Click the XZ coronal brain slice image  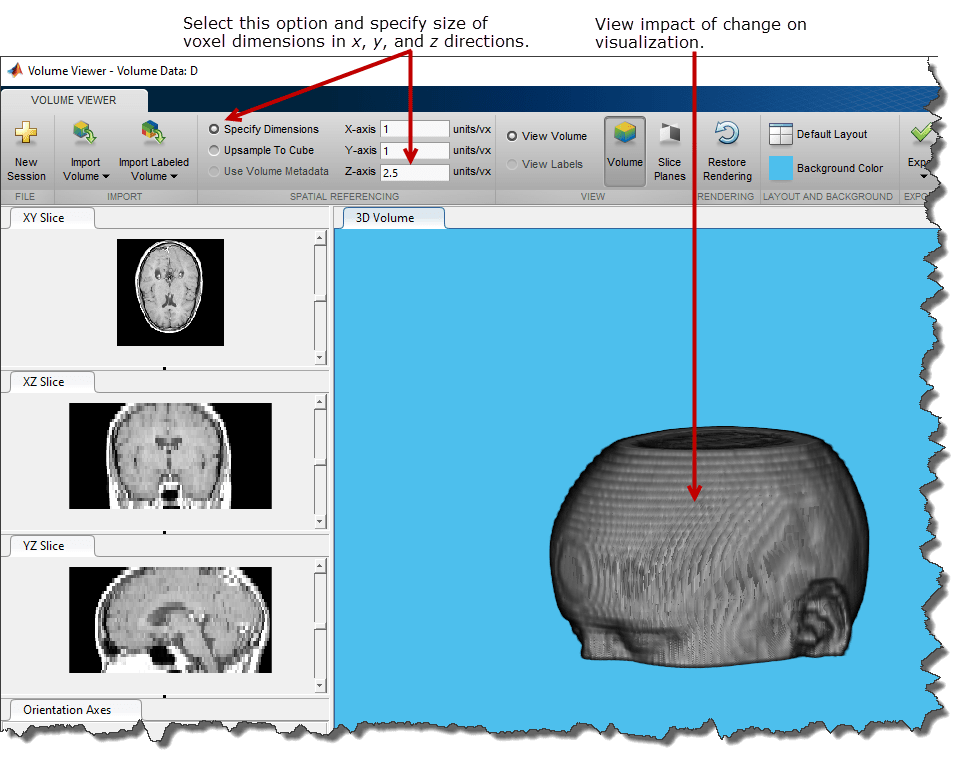point(170,456)
